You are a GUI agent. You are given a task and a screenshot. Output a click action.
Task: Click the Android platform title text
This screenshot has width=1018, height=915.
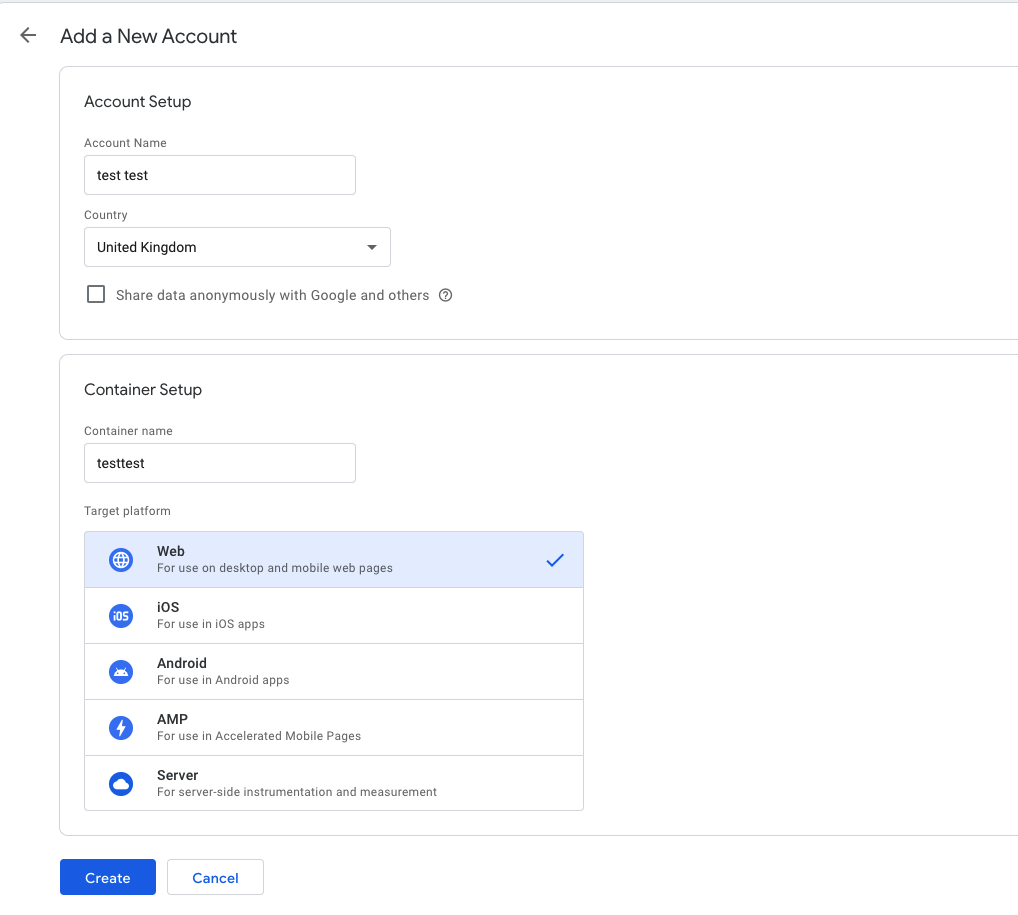pyautogui.click(x=182, y=663)
